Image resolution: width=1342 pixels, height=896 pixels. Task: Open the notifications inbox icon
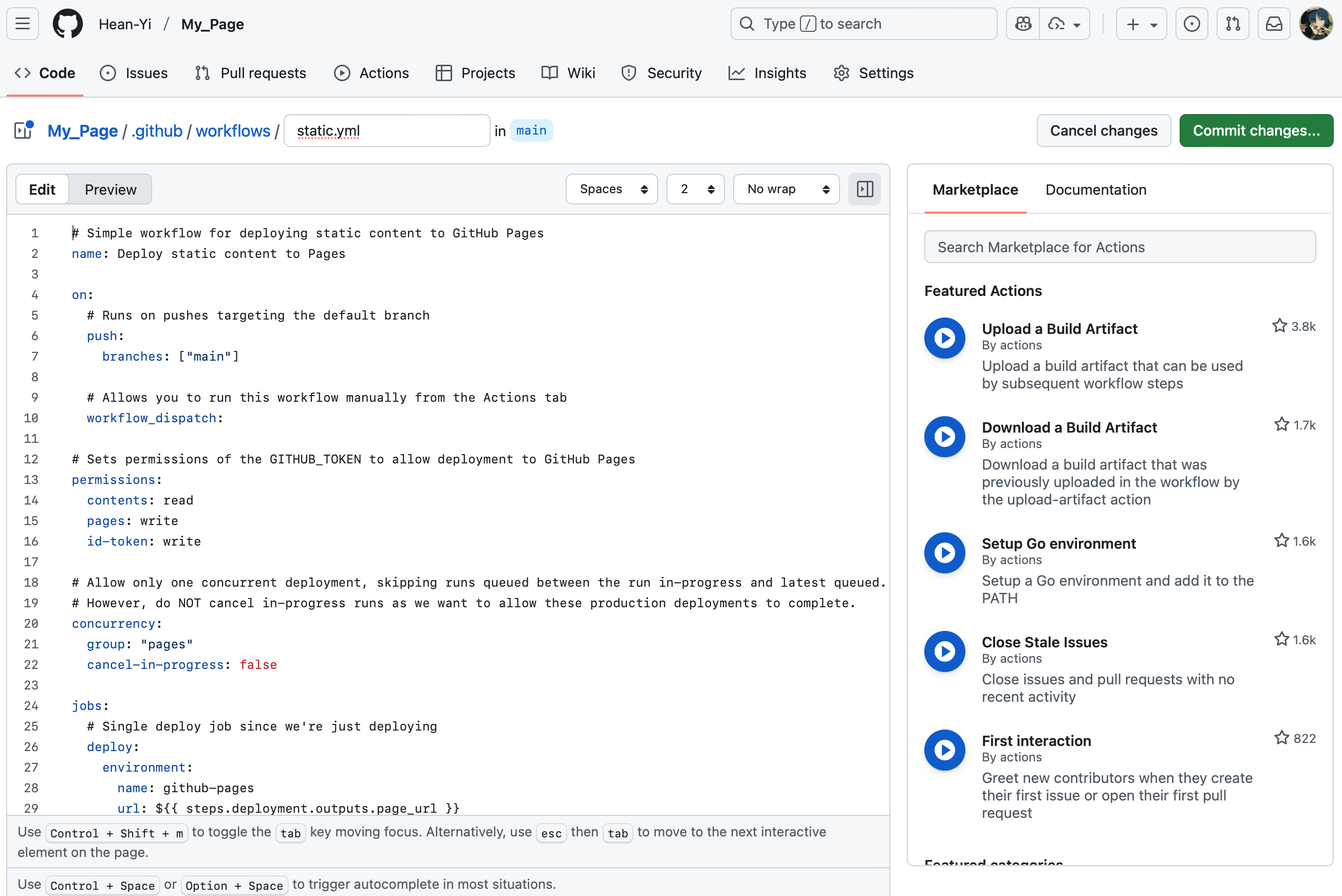(x=1274, y=24)
